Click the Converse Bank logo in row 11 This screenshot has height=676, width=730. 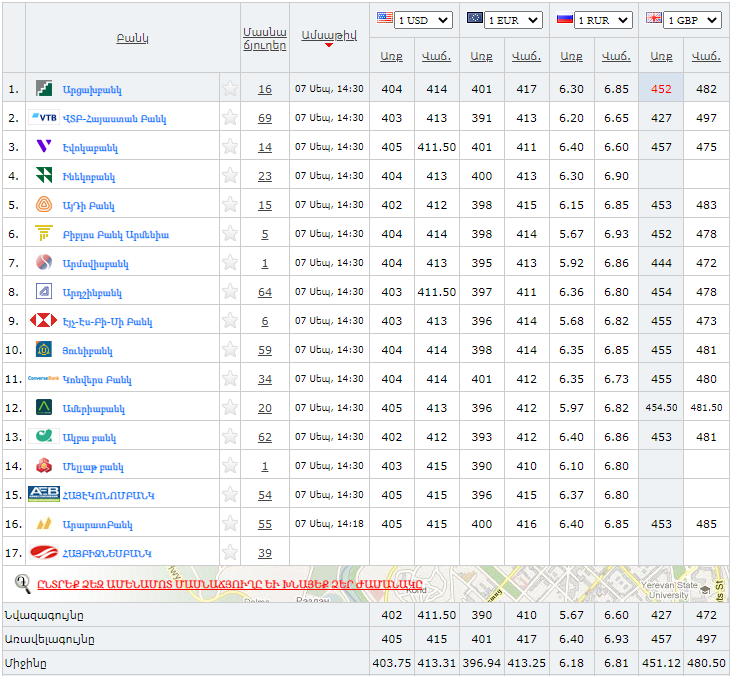[43, 378]
